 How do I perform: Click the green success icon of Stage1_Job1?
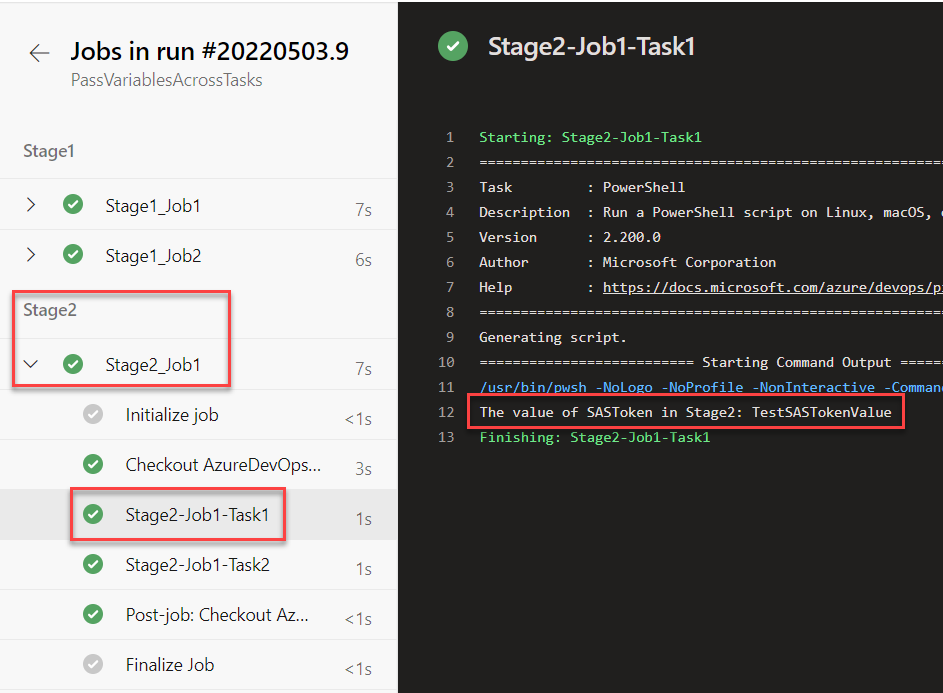tap(73, 205)
